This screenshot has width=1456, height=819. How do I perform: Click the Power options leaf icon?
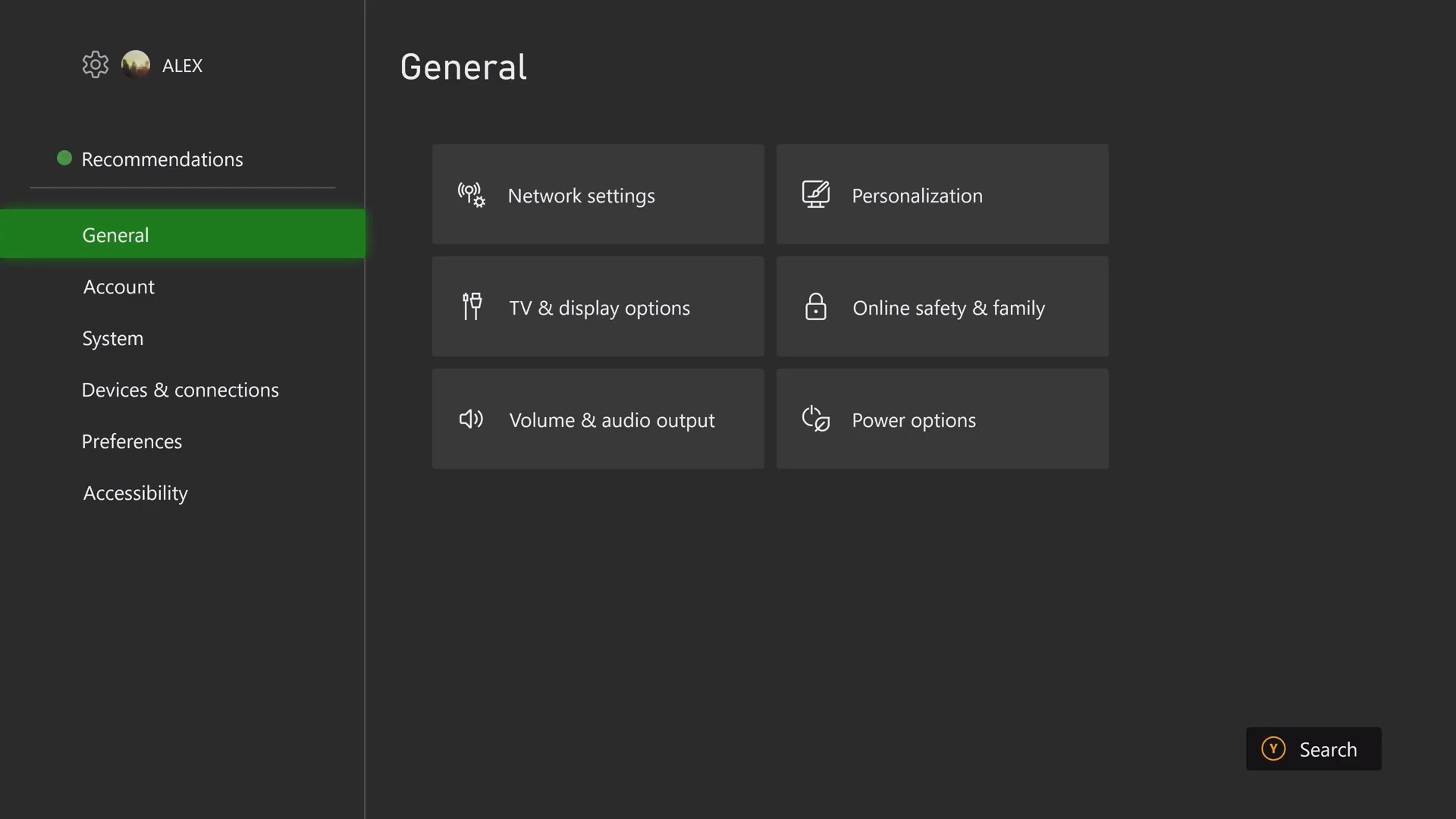(x=816, y=419)
